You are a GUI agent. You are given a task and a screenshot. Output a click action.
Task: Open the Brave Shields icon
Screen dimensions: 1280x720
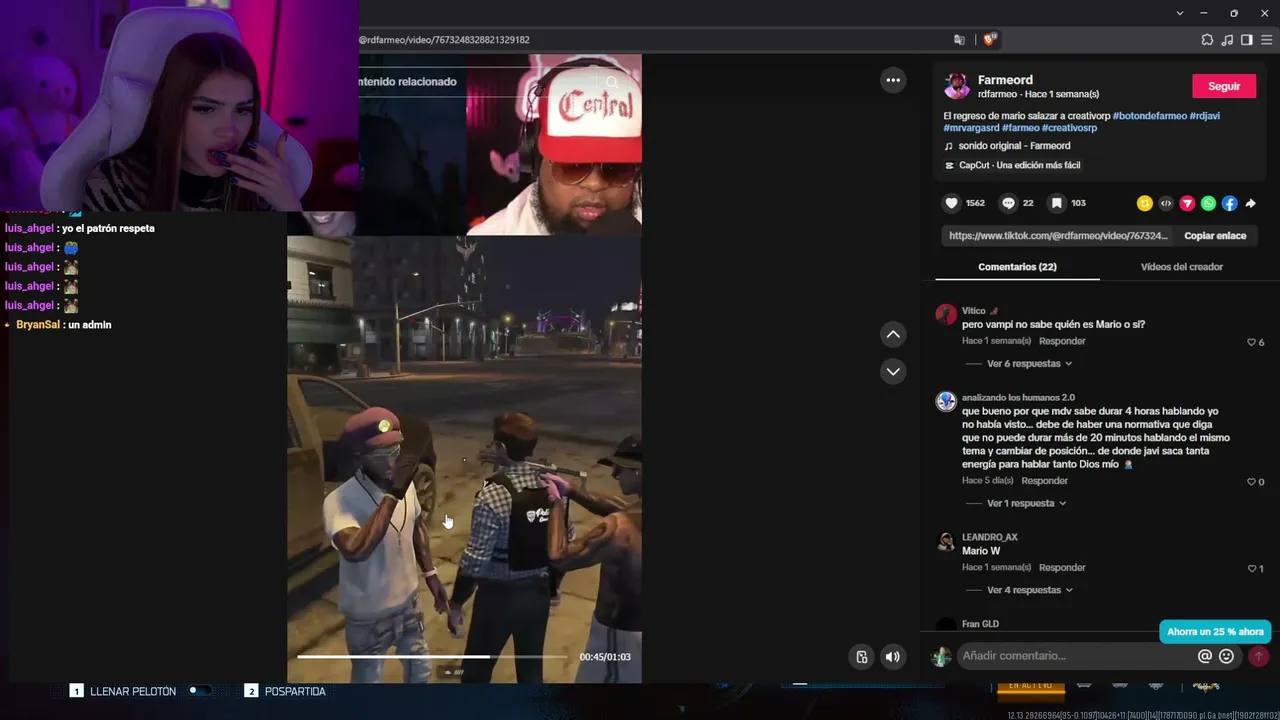pos(990,40)
